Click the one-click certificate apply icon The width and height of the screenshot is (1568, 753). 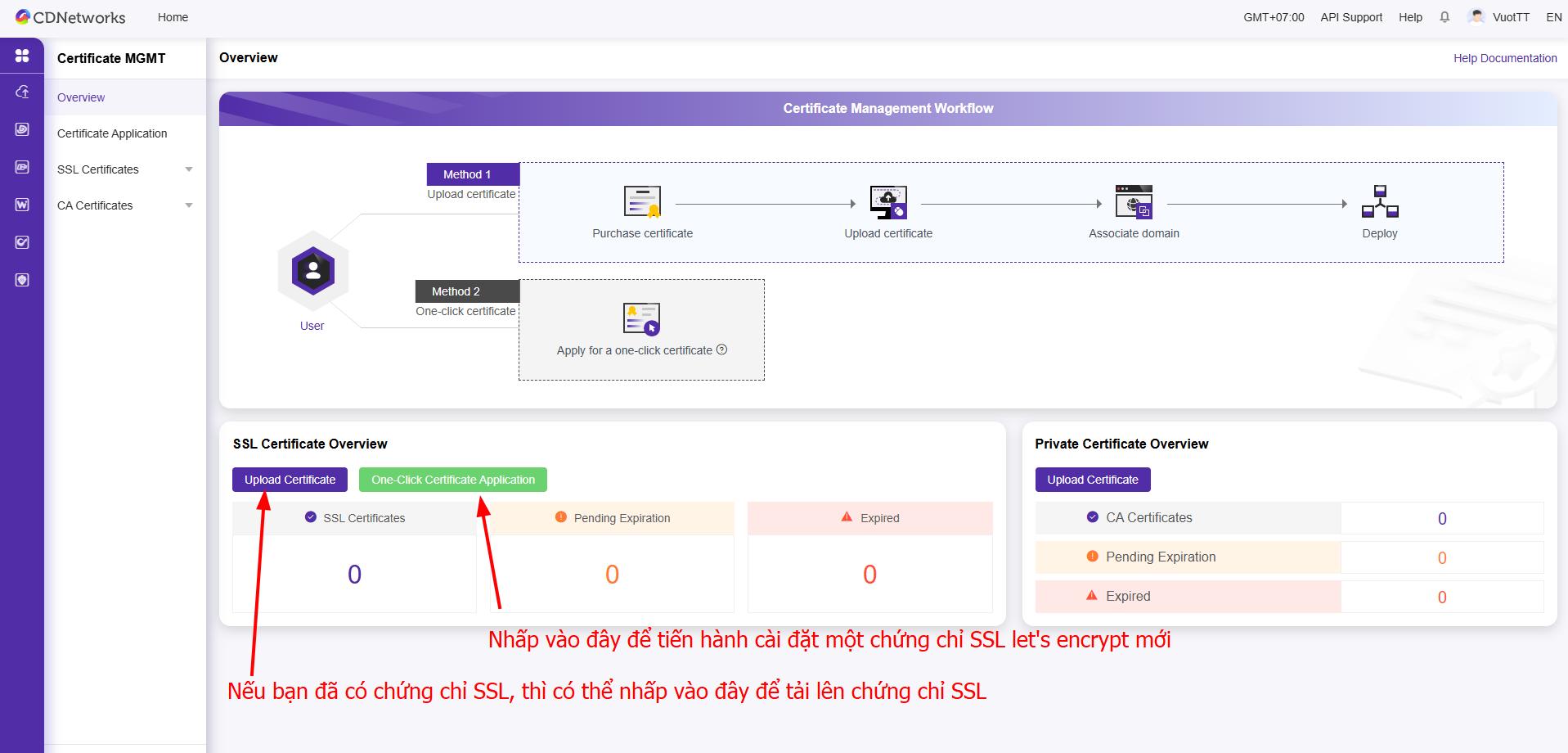(x=641, y=319)
